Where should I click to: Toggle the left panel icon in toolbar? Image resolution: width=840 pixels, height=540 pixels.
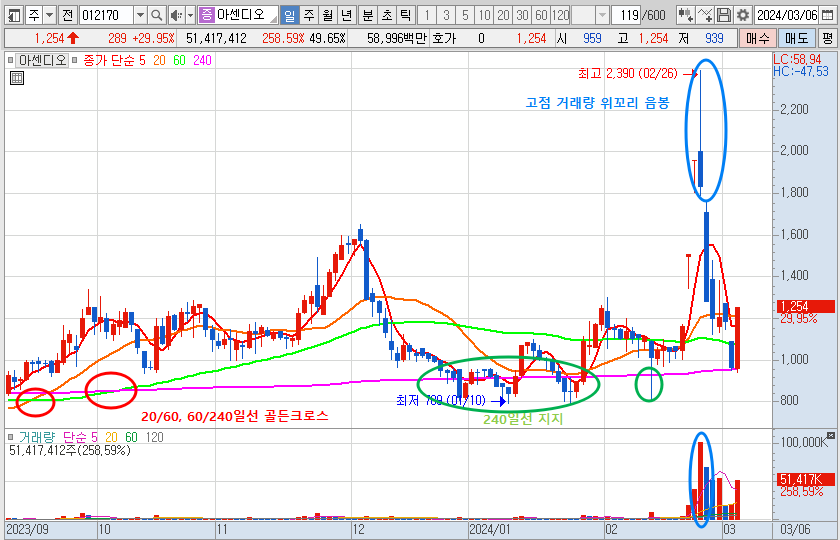pyautogui.click(x=13, y=15)
